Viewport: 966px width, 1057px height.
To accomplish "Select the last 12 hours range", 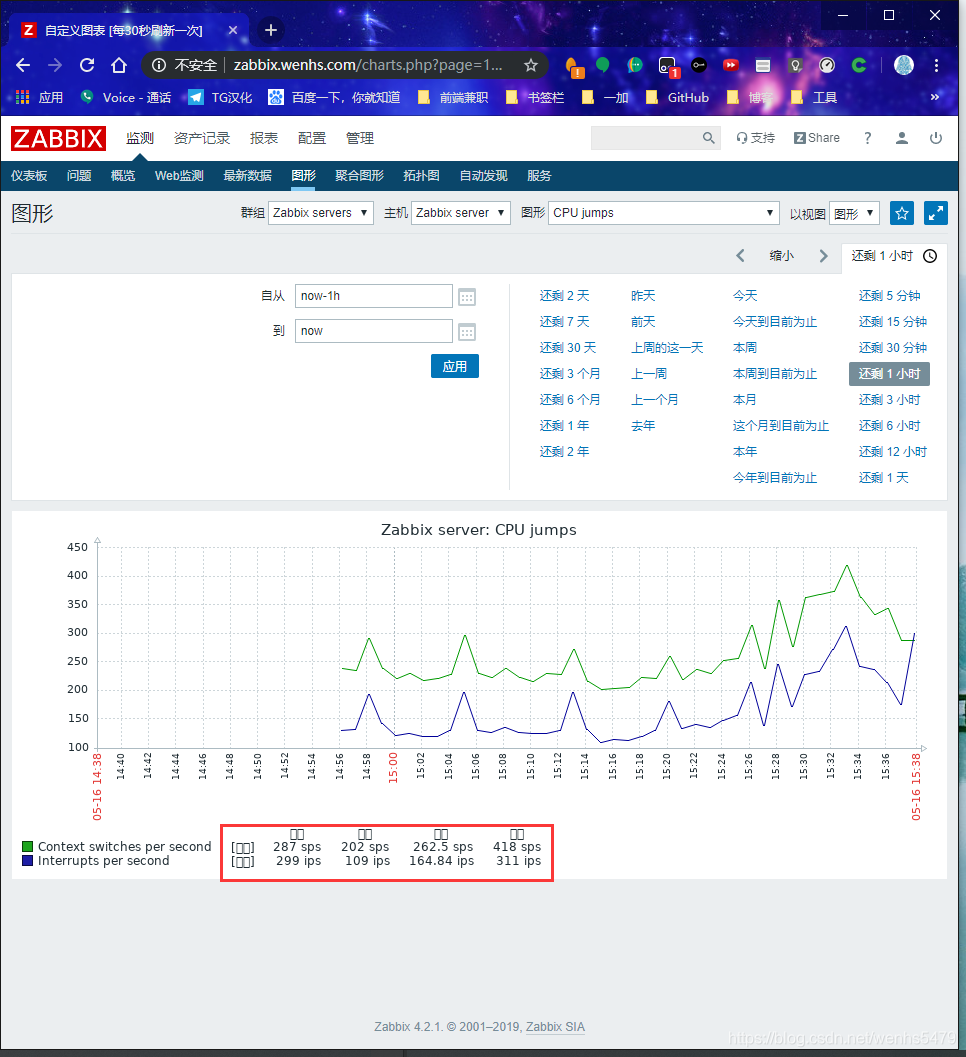I will pyautogui.click(x=893, y=451).
